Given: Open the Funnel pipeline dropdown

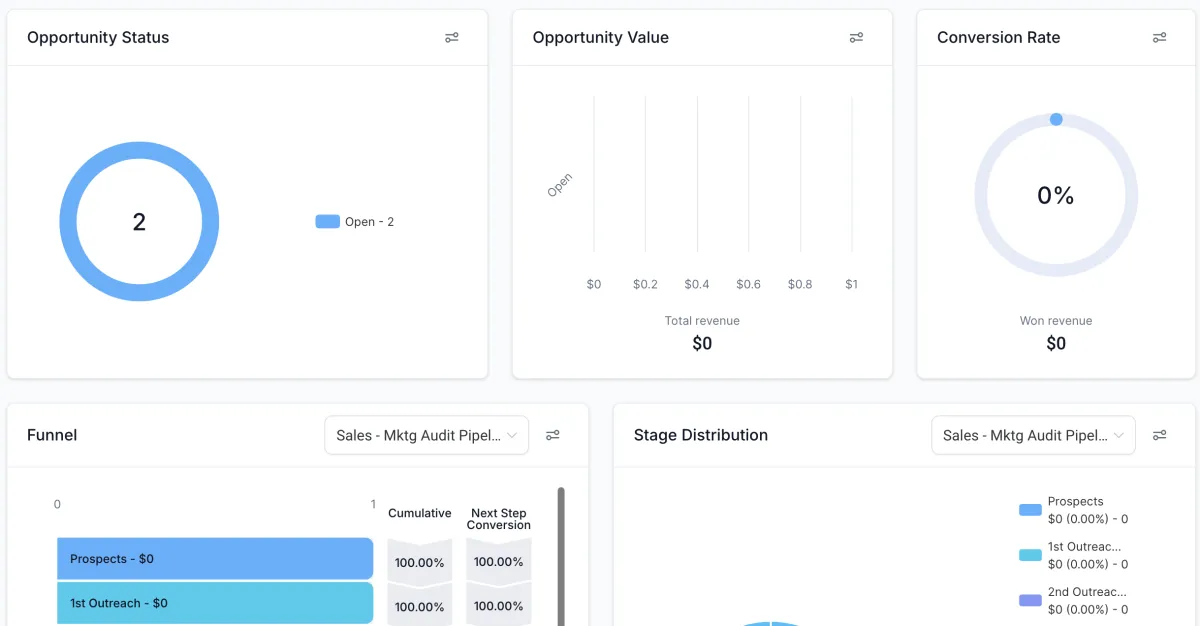Looking at the screenshot, I should pyautogui.click(x=426, y=435).
